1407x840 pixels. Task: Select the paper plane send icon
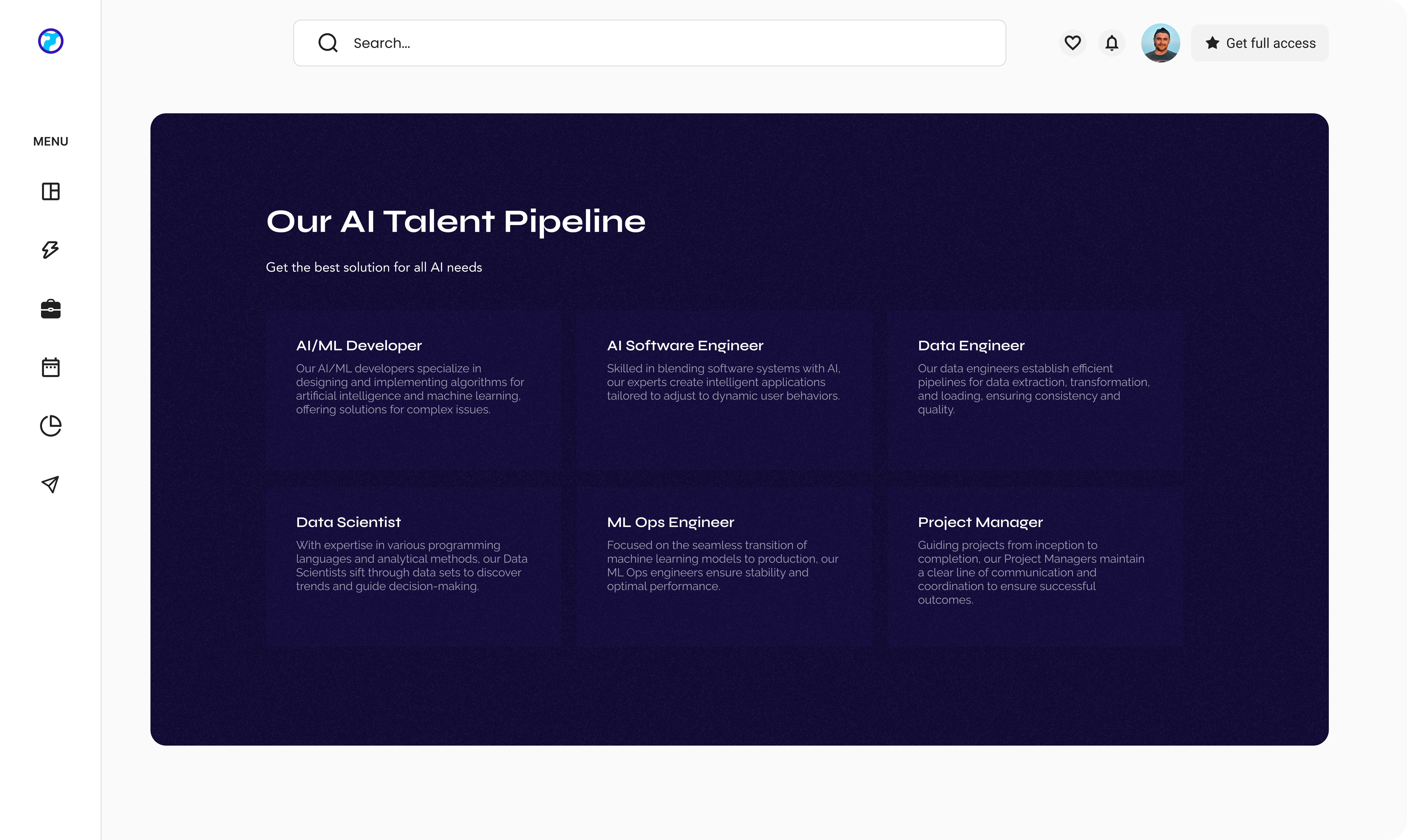[50, 484]
